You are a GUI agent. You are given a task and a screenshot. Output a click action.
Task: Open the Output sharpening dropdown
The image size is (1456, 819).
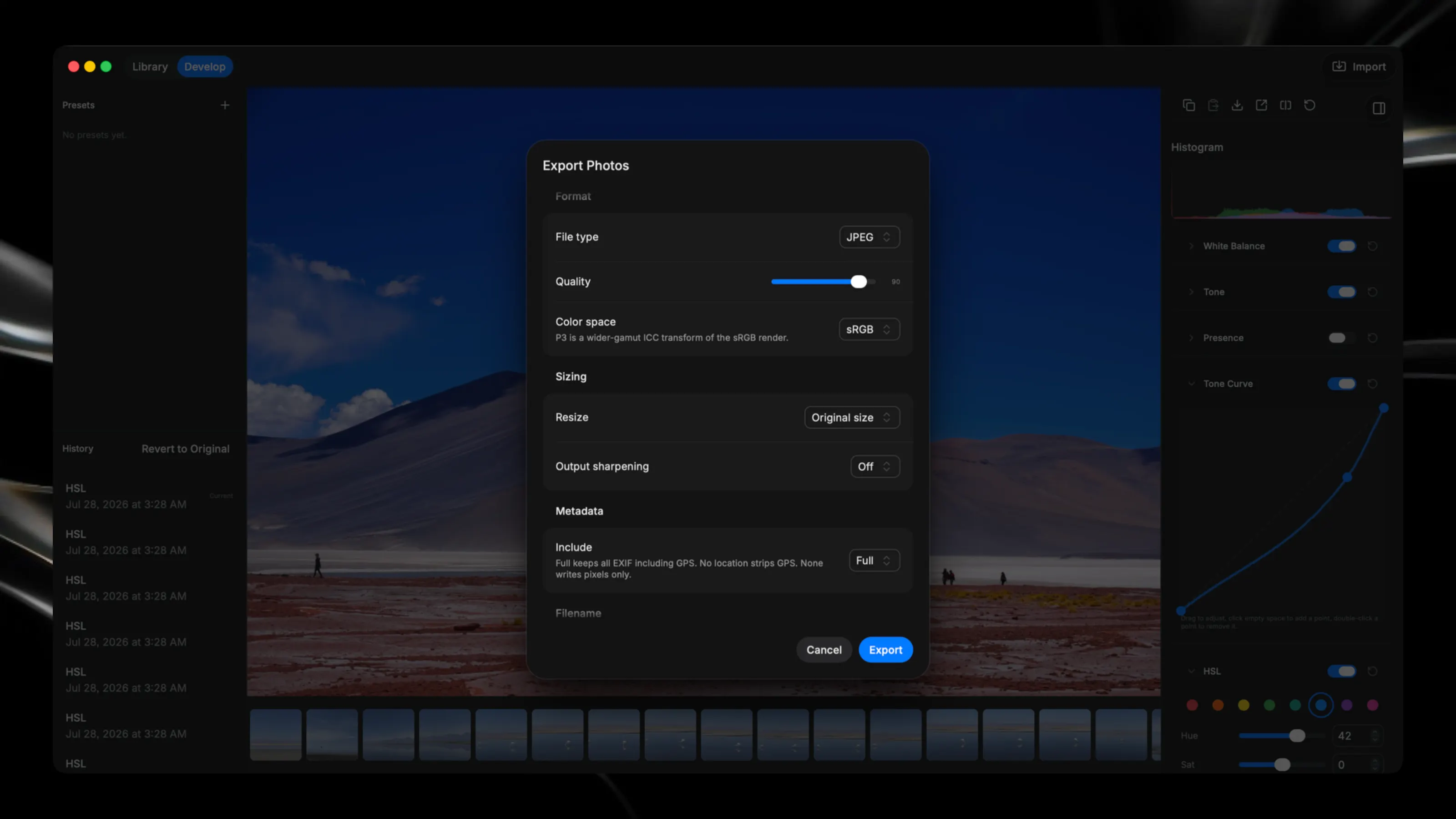coord(875,466)
